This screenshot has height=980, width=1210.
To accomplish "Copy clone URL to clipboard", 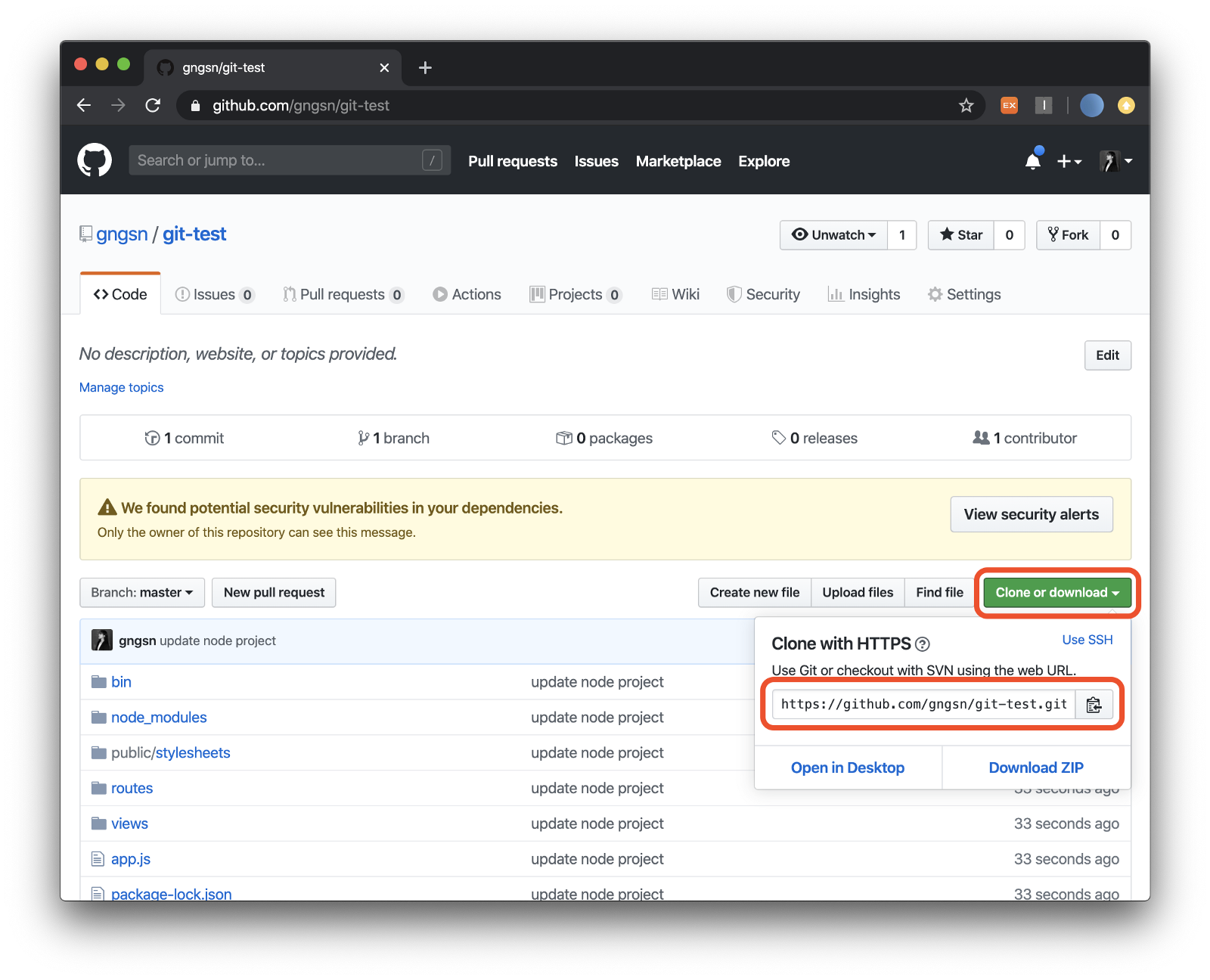I will tap(1094, 705).
